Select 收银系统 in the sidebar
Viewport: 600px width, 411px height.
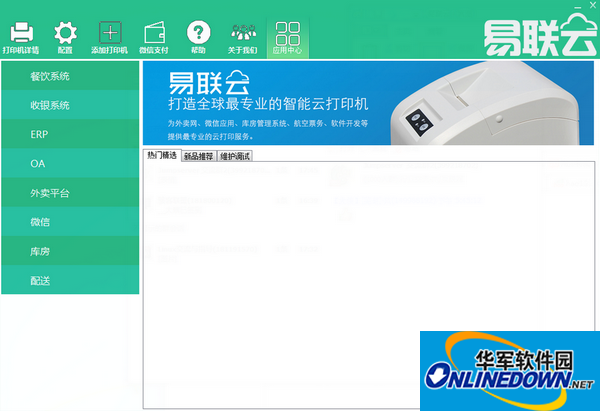click(x=70, y=105)
